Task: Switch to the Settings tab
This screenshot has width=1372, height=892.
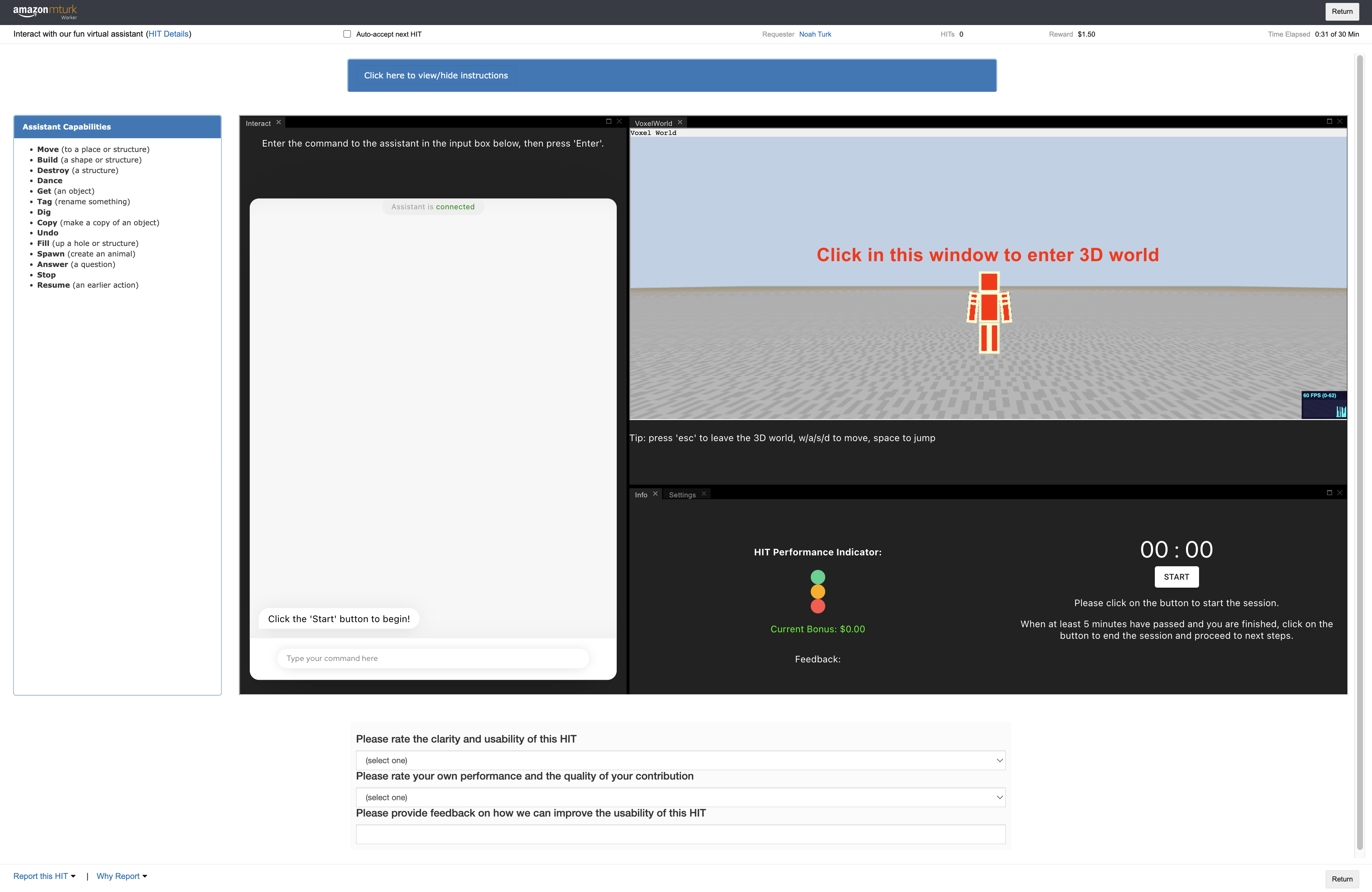Action: [x=682, y=494]
